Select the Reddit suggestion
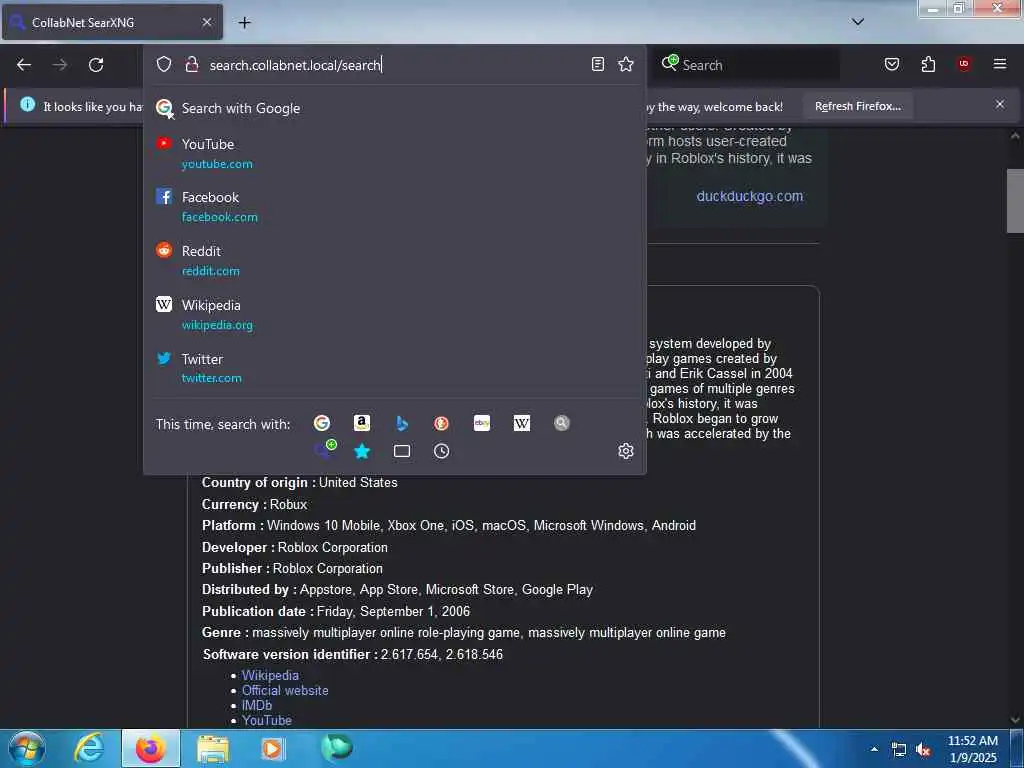The height and width of the screenshot is (768, 1024). pos(394,261)
